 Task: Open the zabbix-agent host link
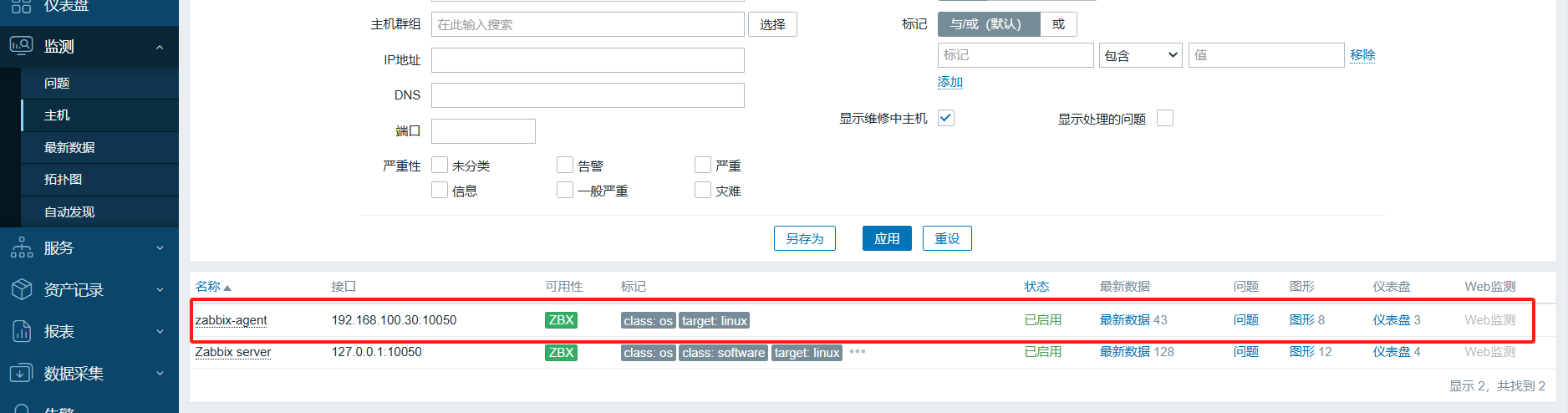(232, 320)
